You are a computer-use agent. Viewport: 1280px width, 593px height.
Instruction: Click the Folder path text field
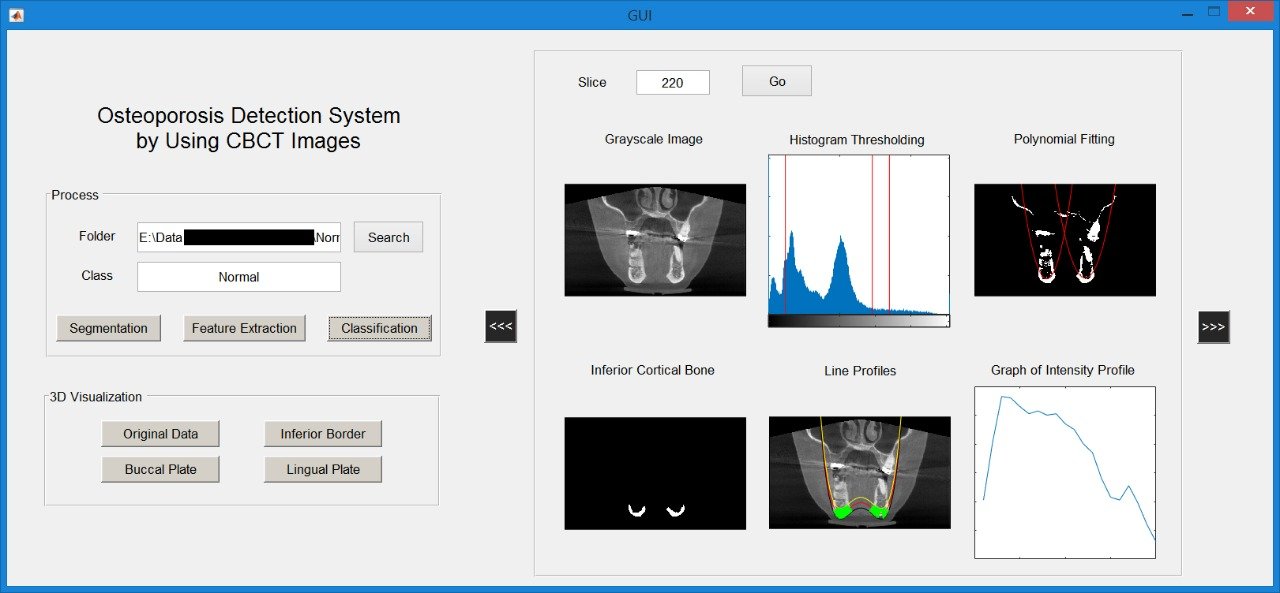(238, 237)
